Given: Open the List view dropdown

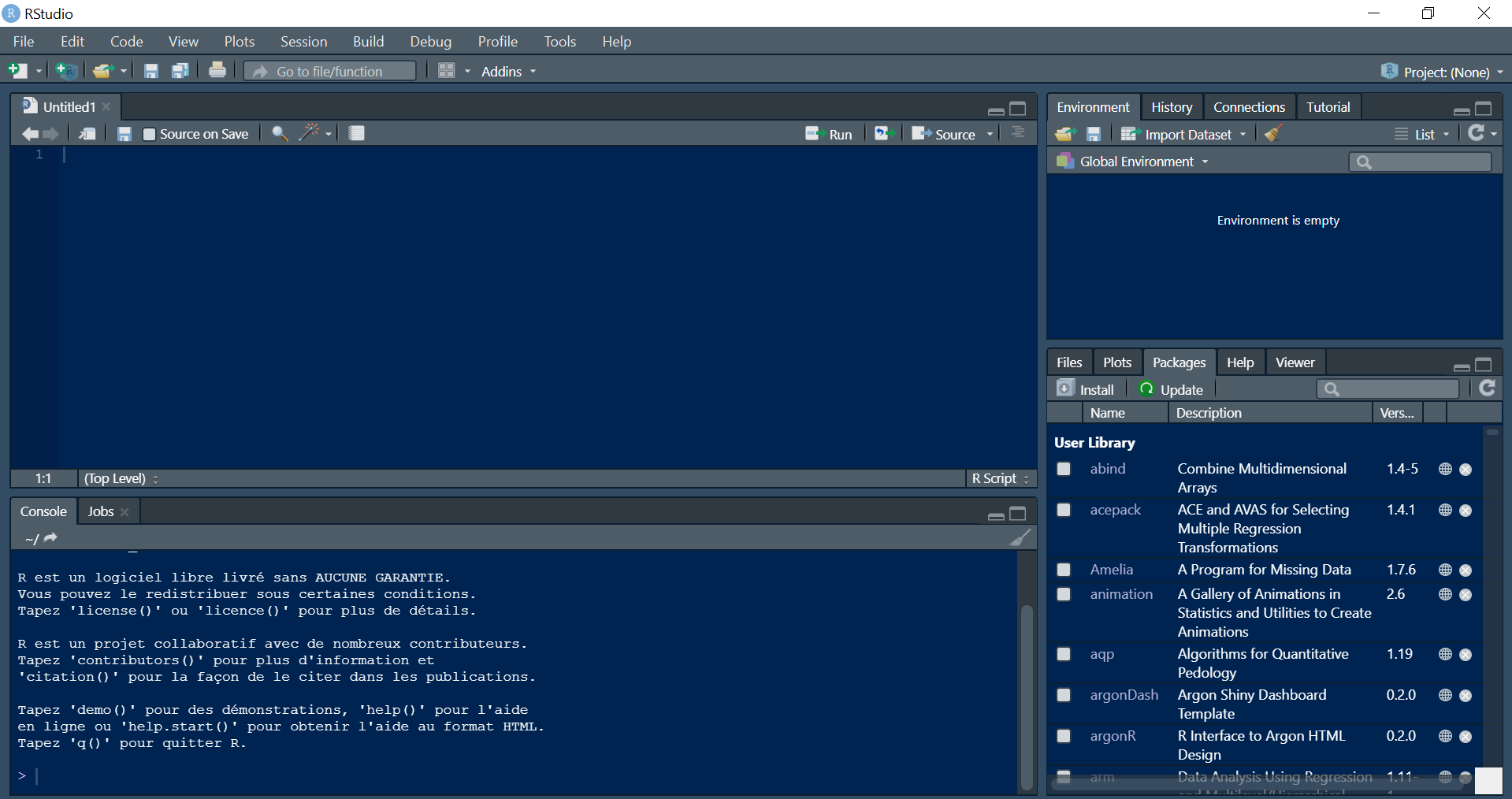Looking at the screenshot, I should coord(1447,134).
